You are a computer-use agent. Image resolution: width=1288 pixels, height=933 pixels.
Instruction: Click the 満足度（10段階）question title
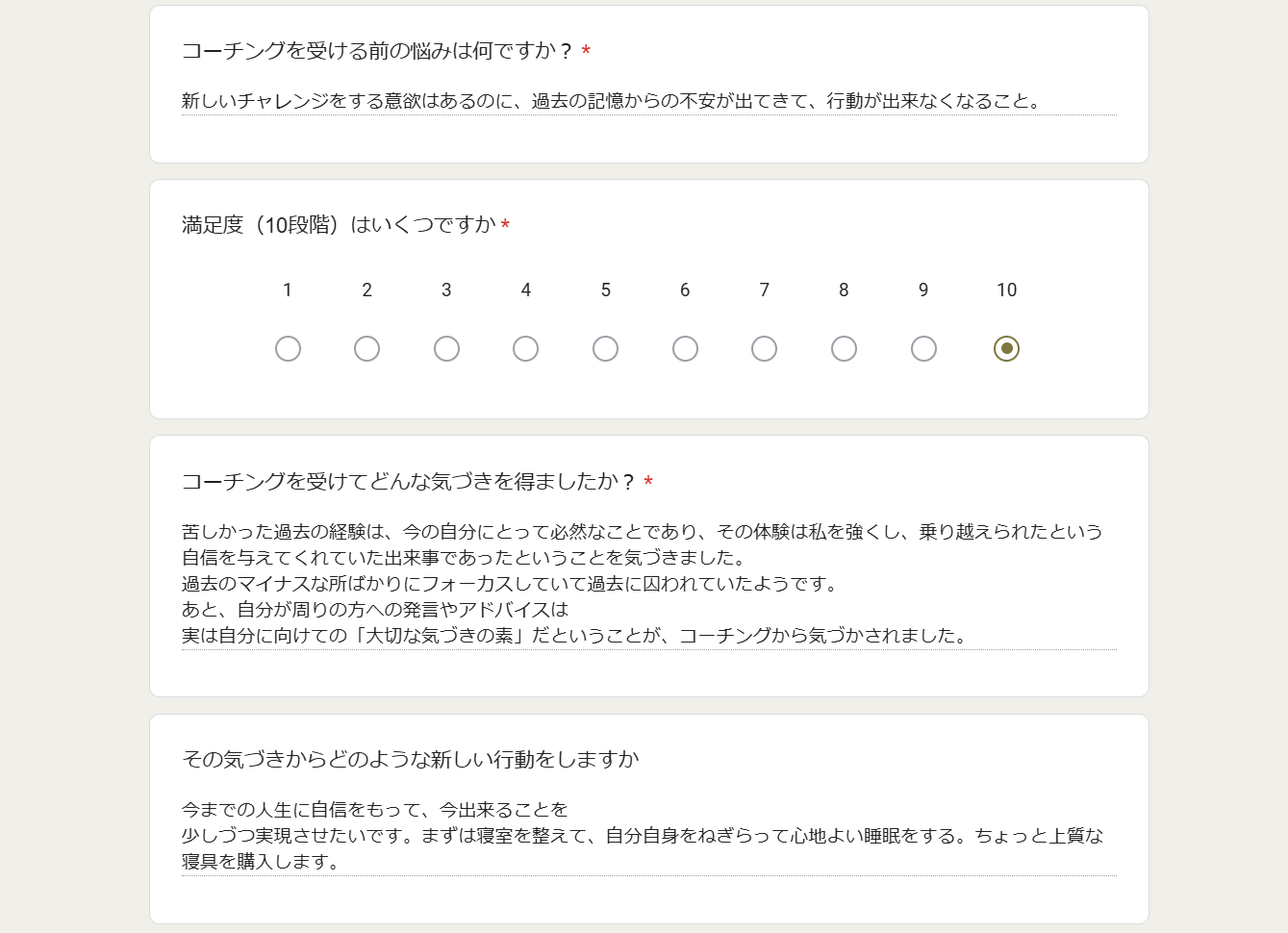(x=339, y=225)
